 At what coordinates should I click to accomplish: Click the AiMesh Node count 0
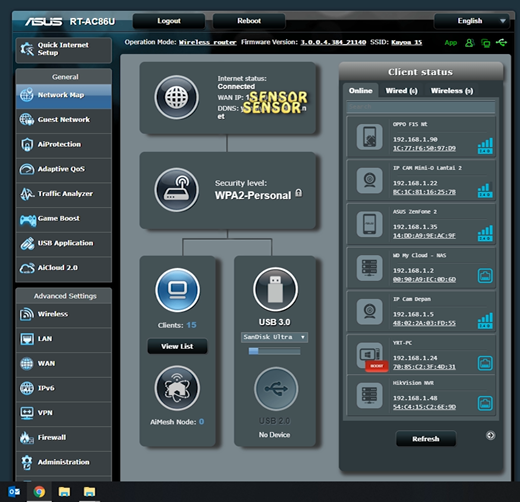pos(201,422)
